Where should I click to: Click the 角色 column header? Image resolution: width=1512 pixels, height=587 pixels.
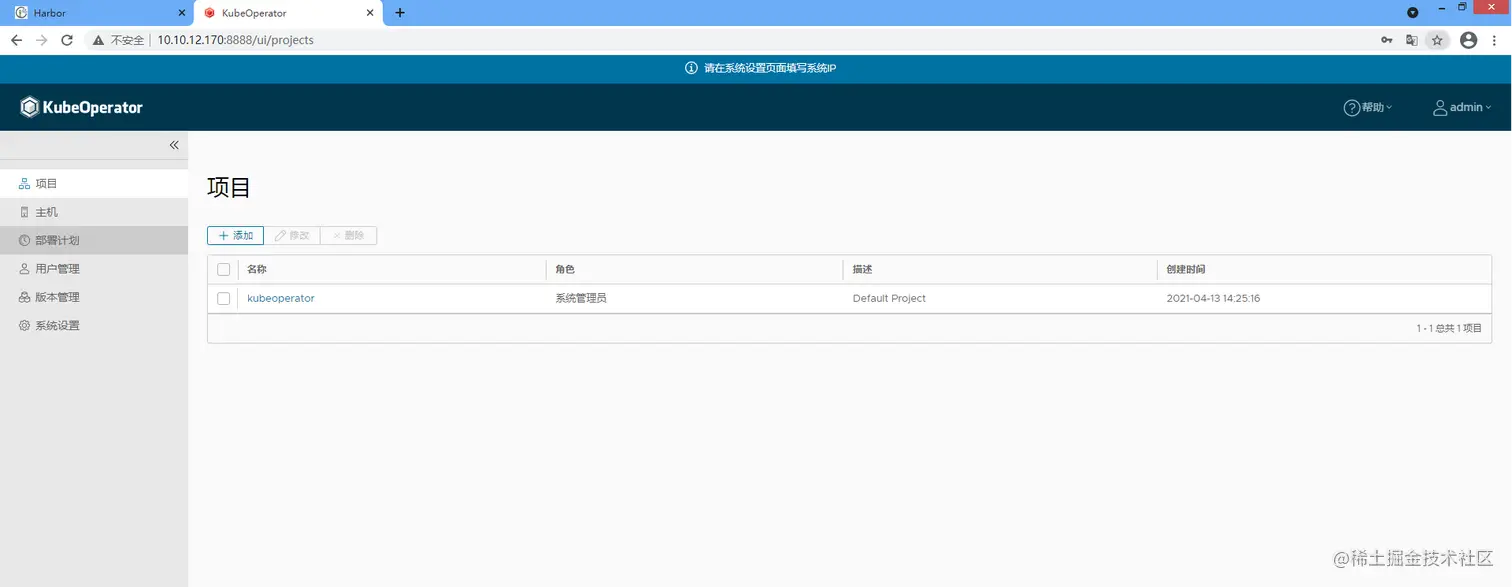point(565,270)
